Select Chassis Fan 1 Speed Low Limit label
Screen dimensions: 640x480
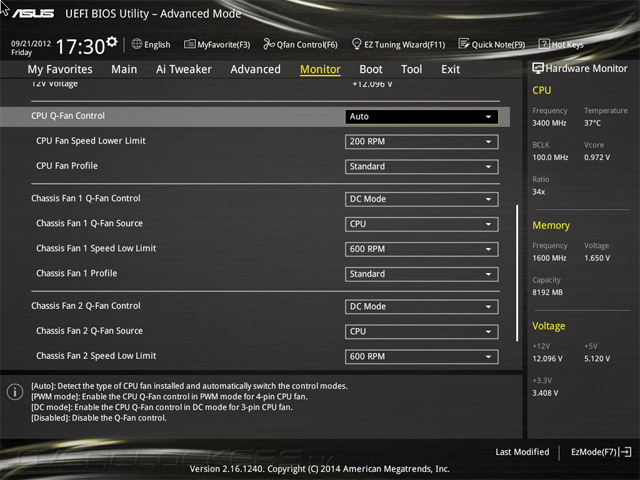96,248
